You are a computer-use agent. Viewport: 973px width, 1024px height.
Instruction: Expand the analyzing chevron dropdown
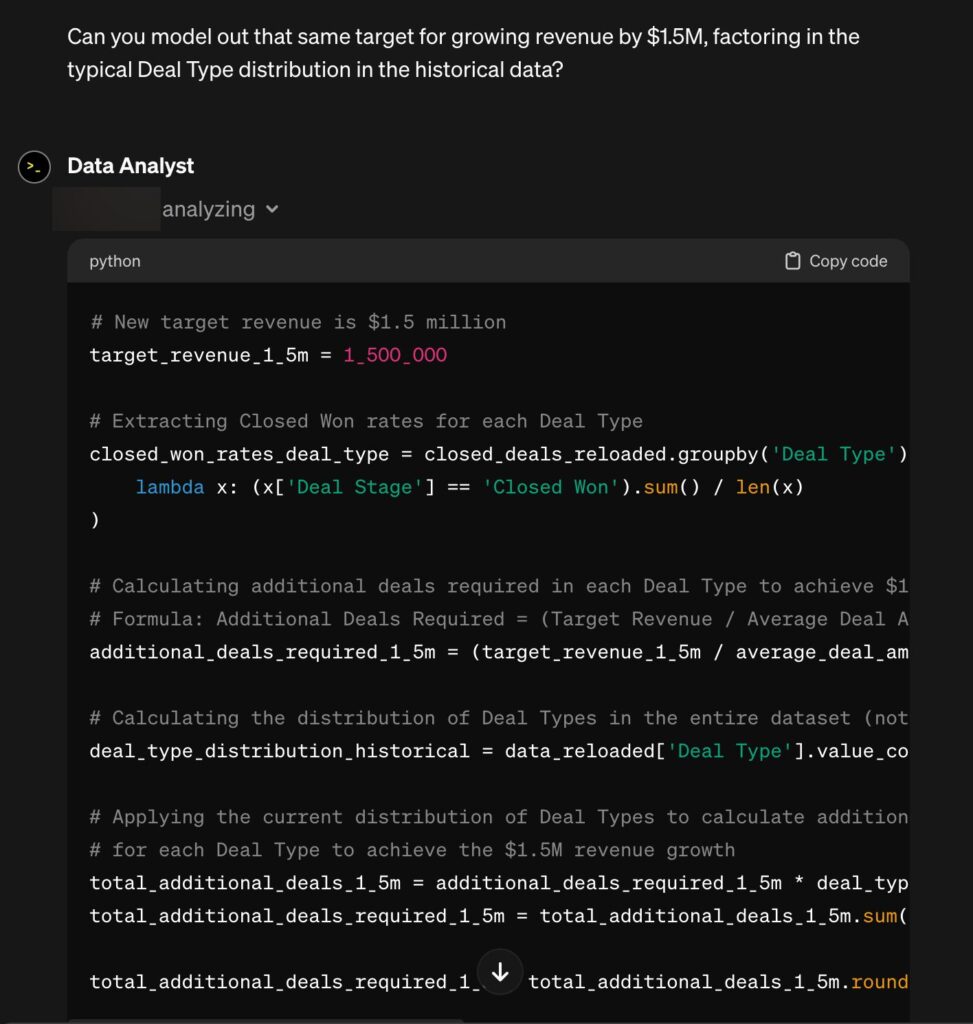pyautogui.click(x=272, y=210)
